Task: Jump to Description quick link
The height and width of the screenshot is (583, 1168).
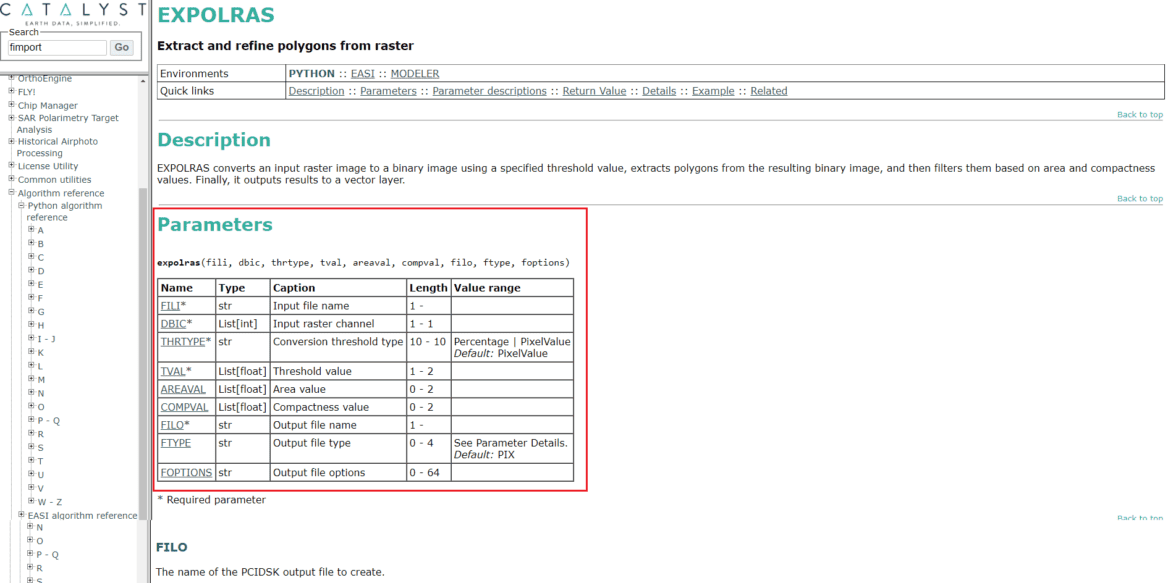Action: click(317, 91)
